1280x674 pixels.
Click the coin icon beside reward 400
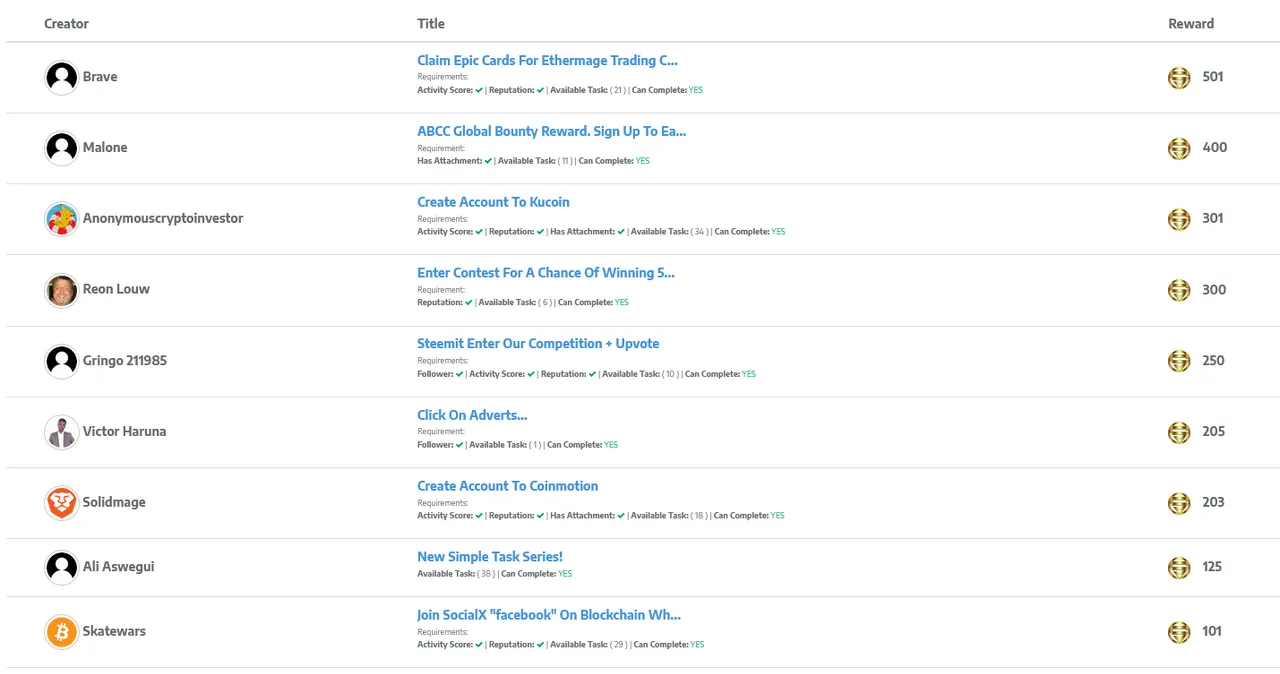pos(1180,148)
